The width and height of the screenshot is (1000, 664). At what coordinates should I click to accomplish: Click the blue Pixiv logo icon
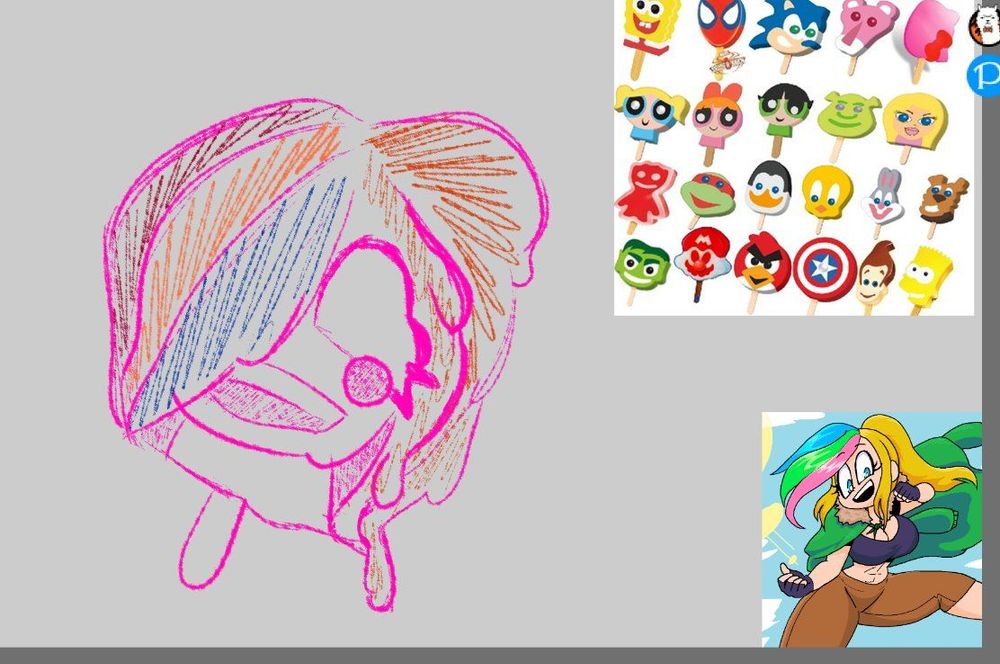click(985, 75)
